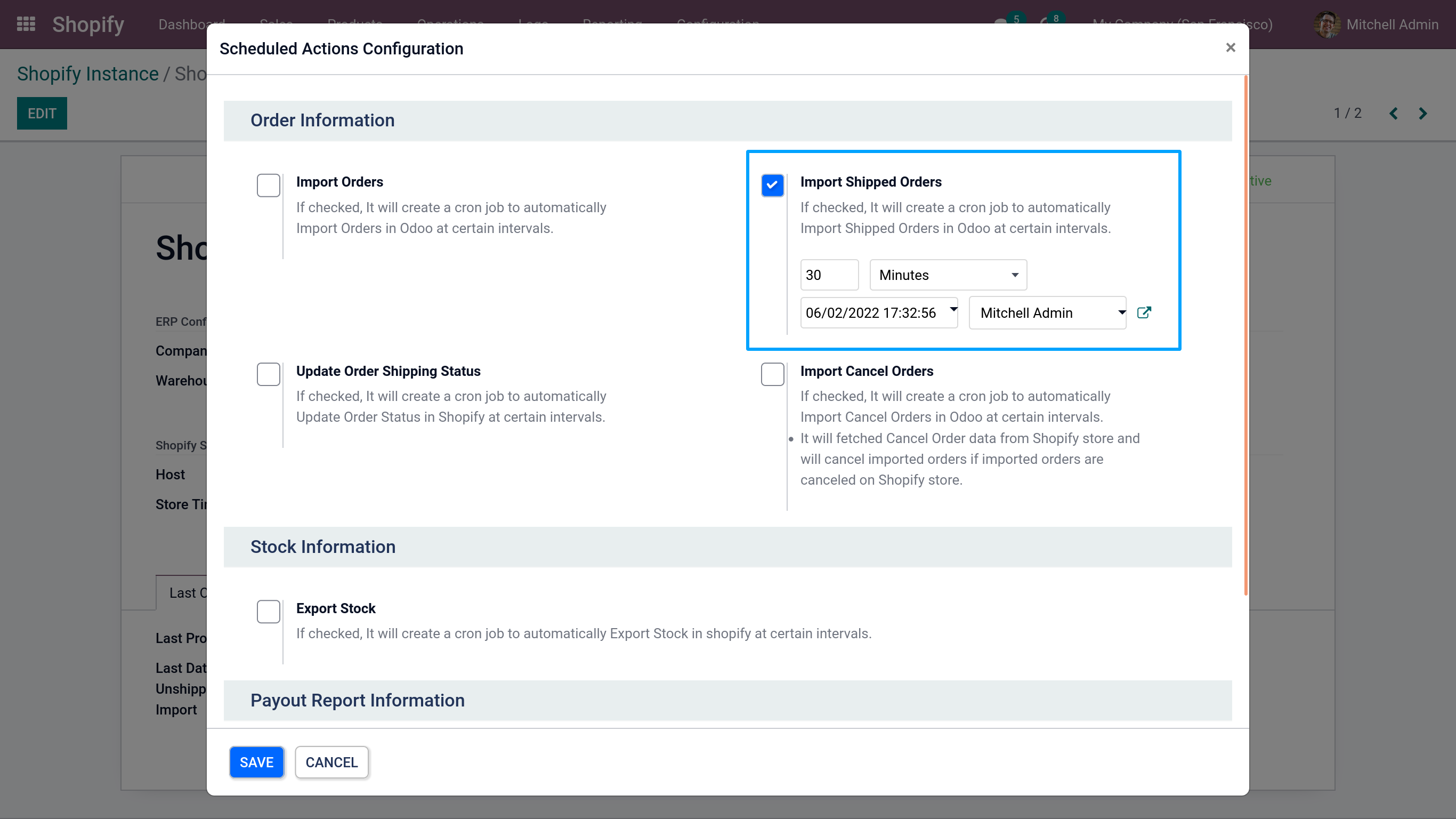Enable Update Order Shipping Status checkbox
The height and width of the screenshot is (819, 1456).
[269, 374]
